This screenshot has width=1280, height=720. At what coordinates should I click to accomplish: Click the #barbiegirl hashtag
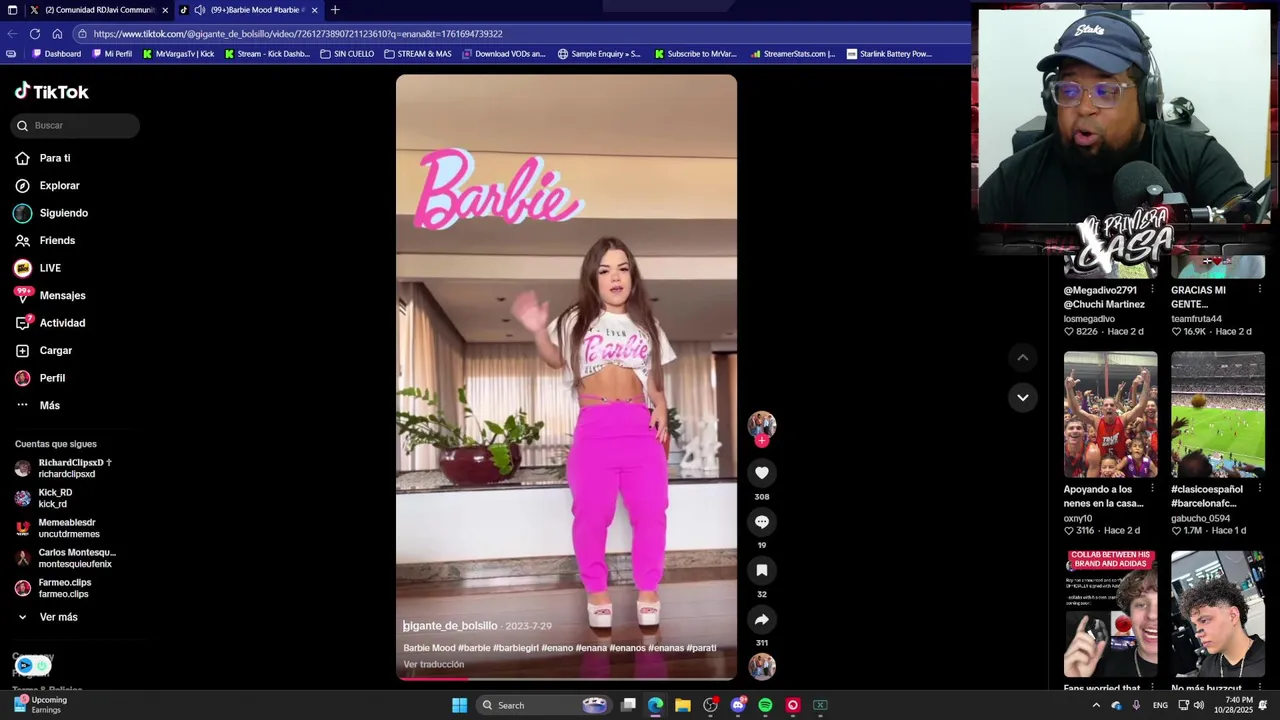[x=515, y=648]
